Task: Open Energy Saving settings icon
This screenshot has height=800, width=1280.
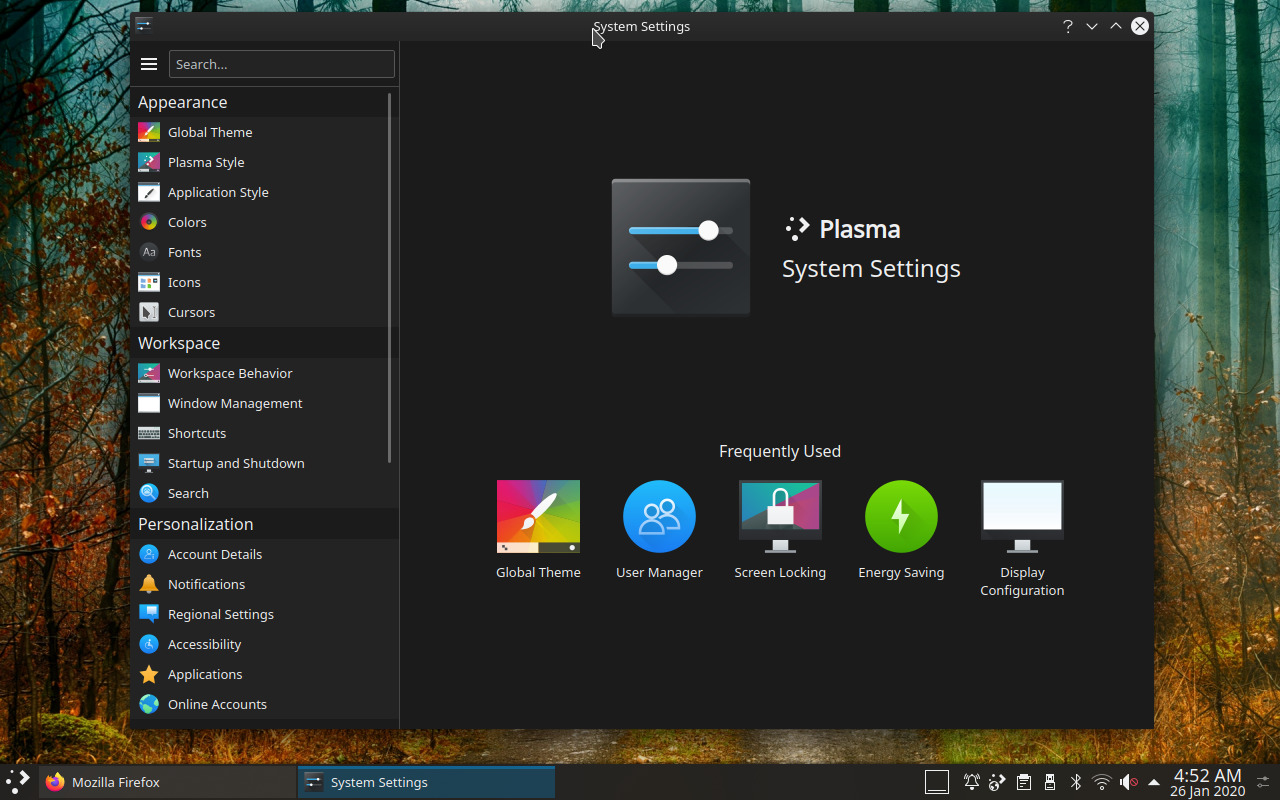Action: click(901, 517)
